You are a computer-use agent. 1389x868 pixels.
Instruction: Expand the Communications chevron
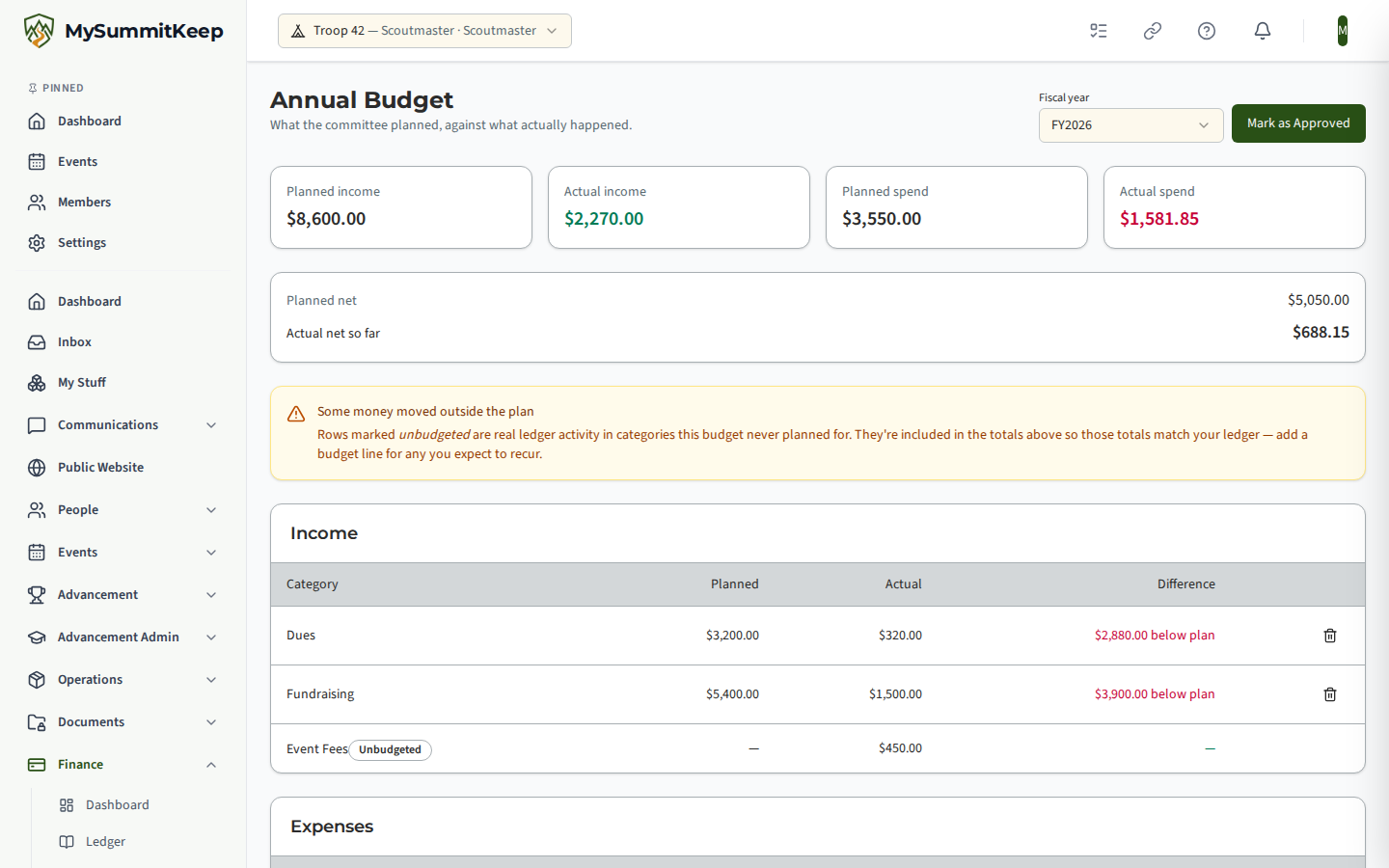[211, 425]
